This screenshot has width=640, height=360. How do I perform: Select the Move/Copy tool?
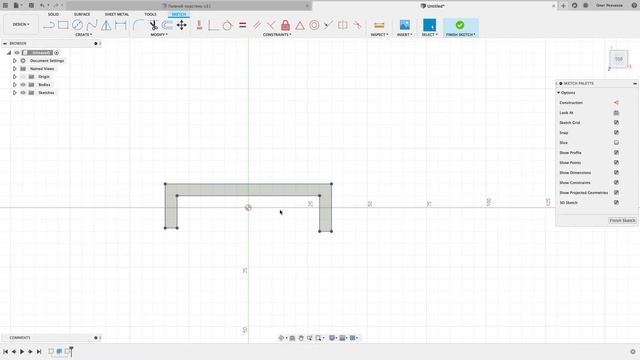(x=182, y=25)
